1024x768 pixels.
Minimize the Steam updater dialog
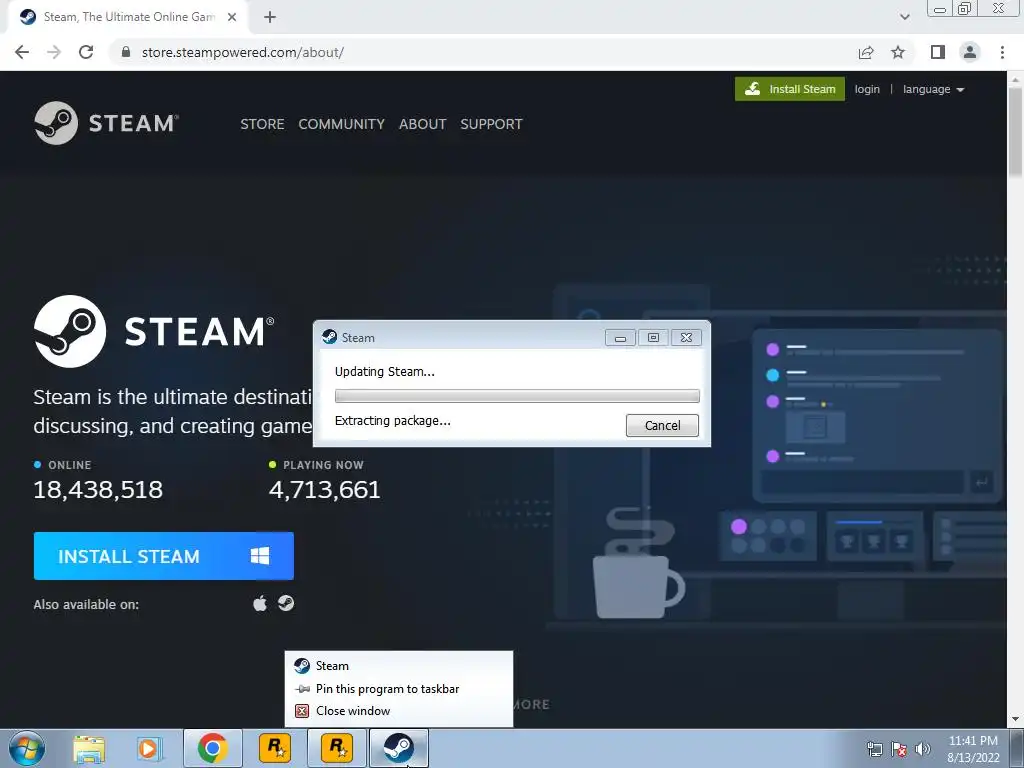click(x=620, y=338)
